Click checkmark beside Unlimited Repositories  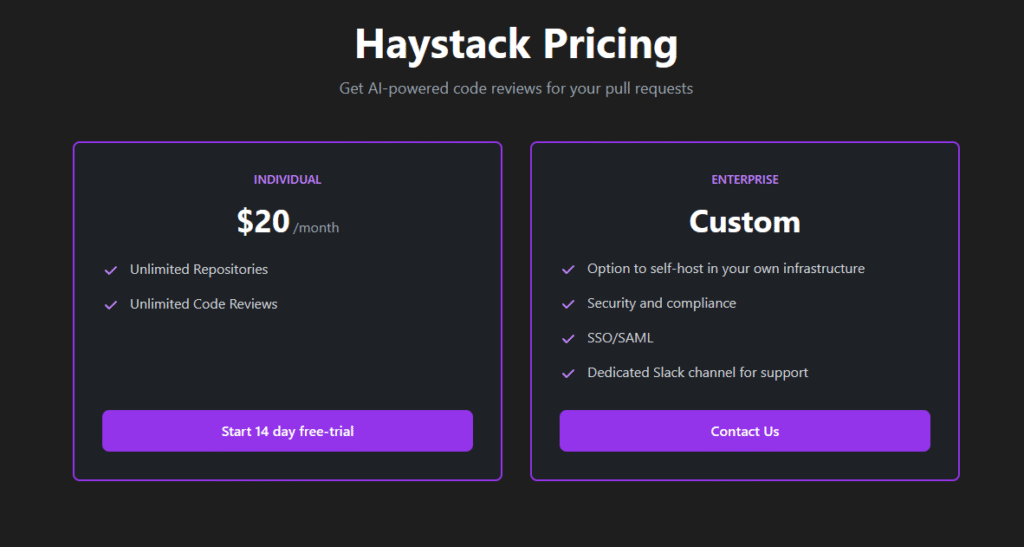111,270
